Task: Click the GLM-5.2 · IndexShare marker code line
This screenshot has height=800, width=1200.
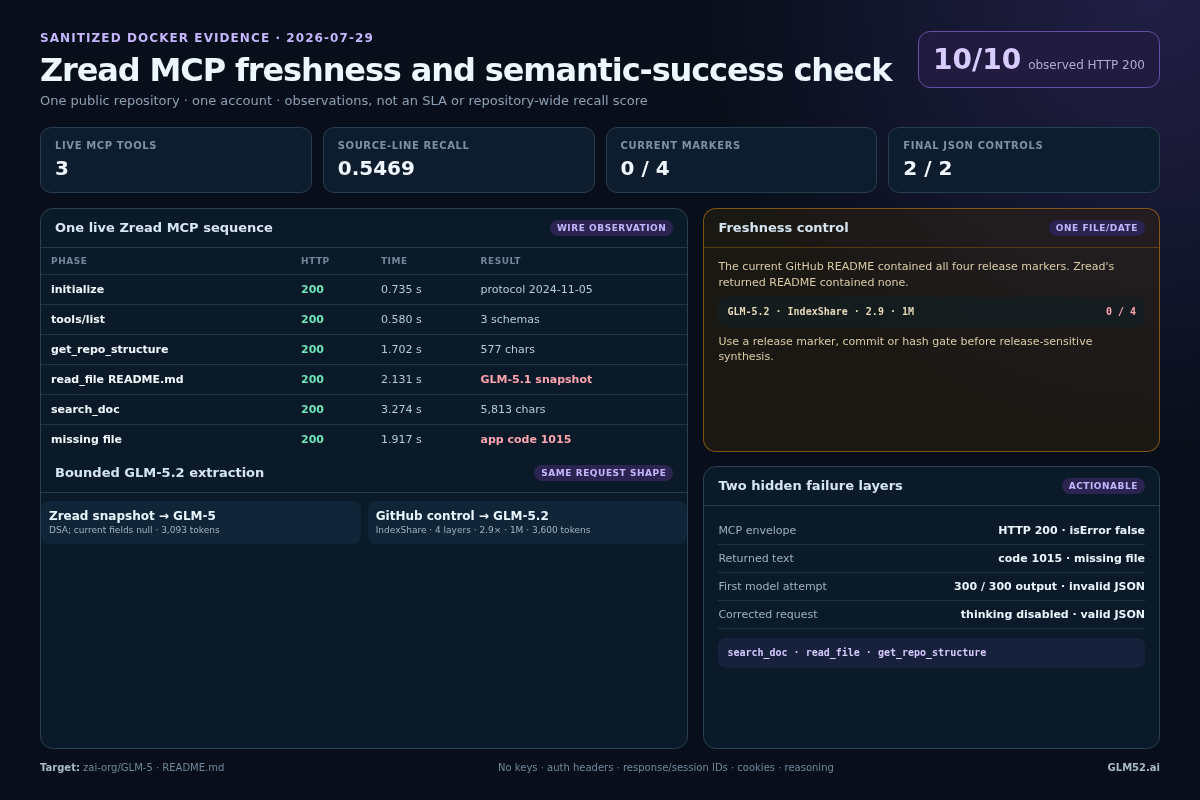Action: click(931, 312)
